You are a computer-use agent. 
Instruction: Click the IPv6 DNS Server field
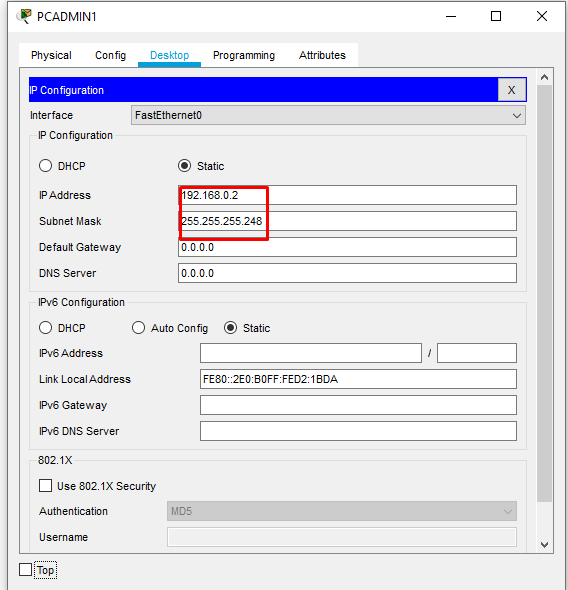pos(358,431)
